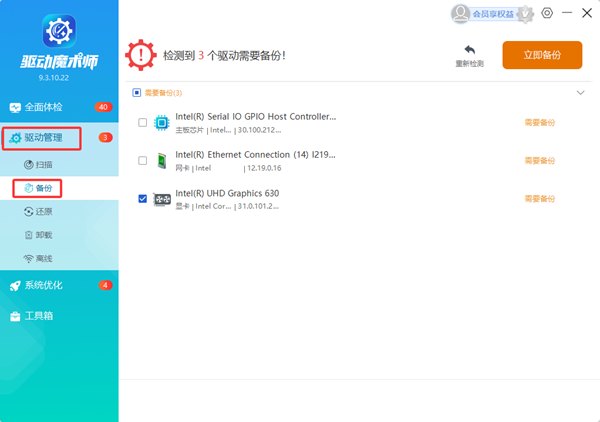Open the 扫描 scan sub-item
This screenshot has height=422, width=600.
coord(38,165)
